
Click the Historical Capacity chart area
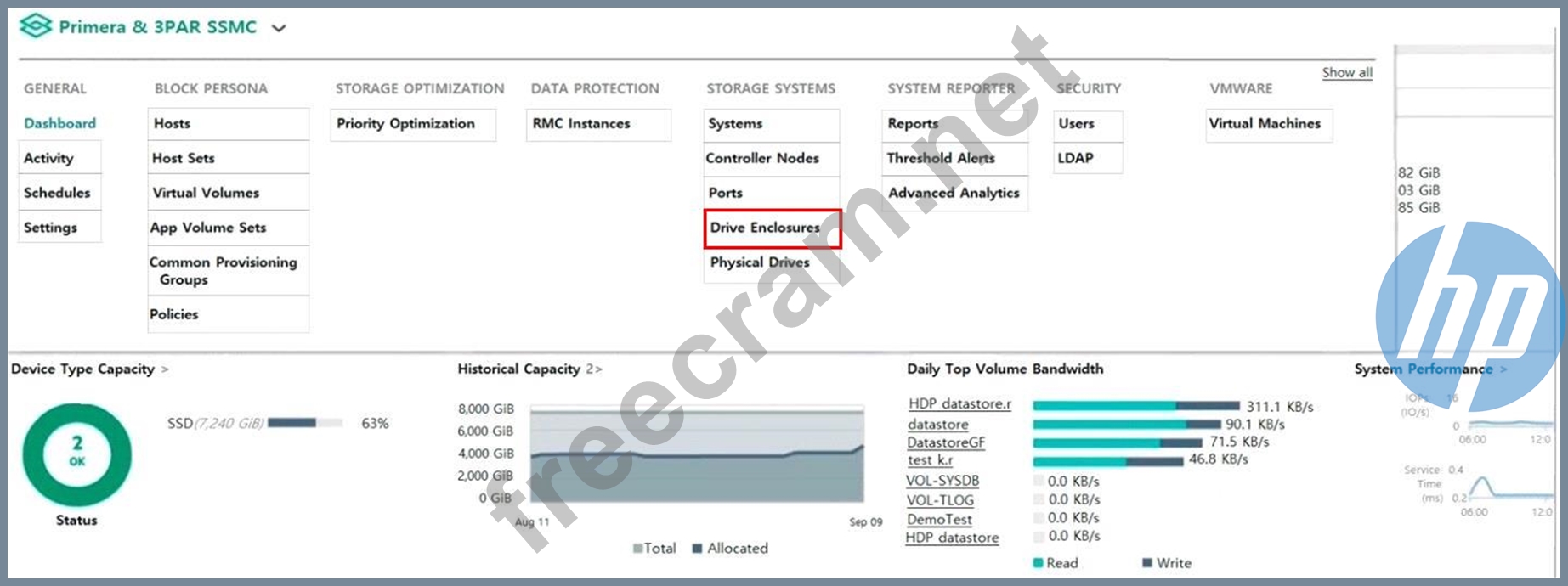coord(697,459)
